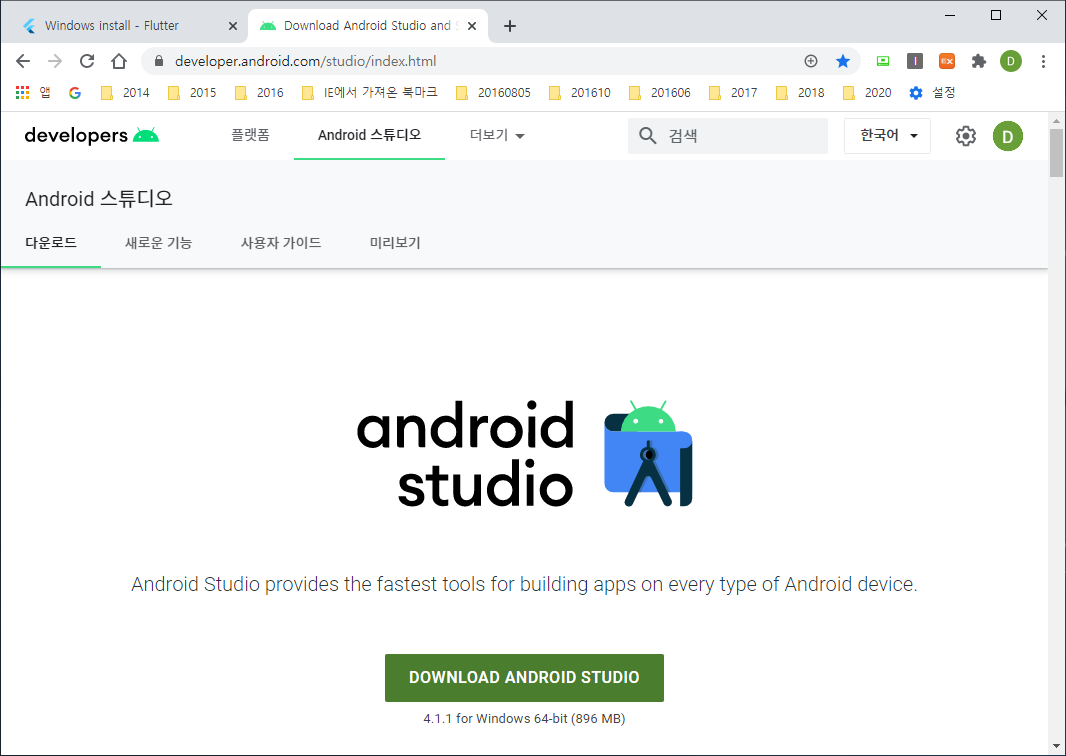The image size is (1066, 756).
Task: Click the Android 스튜디오 page heading
Action: click(x=99, y=199)
